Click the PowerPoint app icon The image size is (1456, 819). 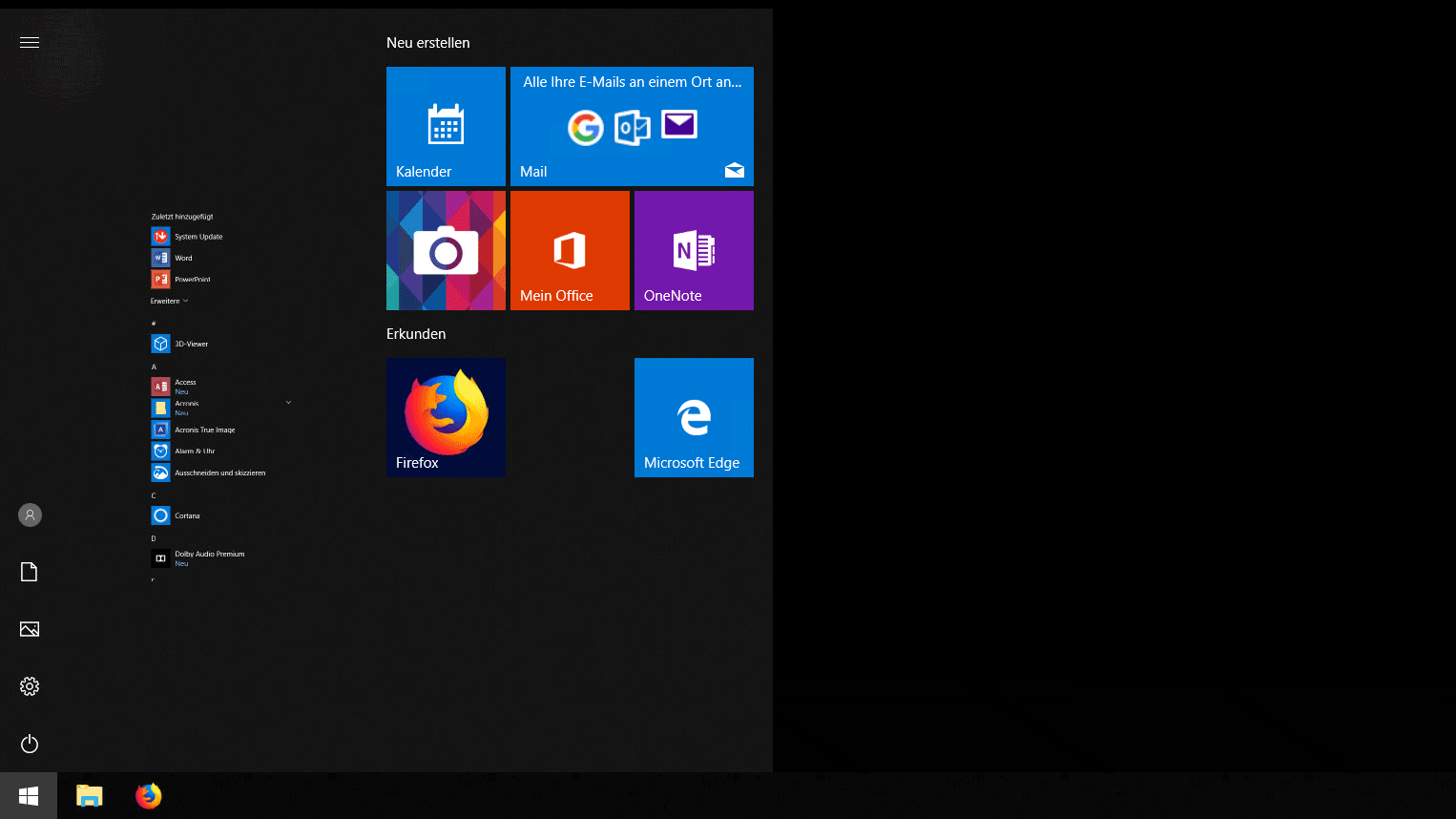tap(160, 279)
